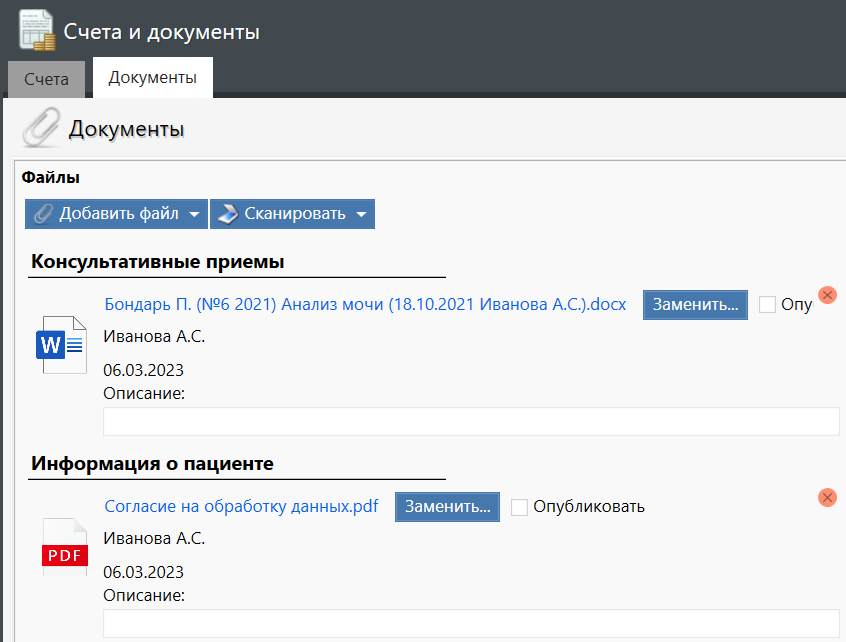Enable Опубликовать for the PDF consent file

(x=519, y=507)
